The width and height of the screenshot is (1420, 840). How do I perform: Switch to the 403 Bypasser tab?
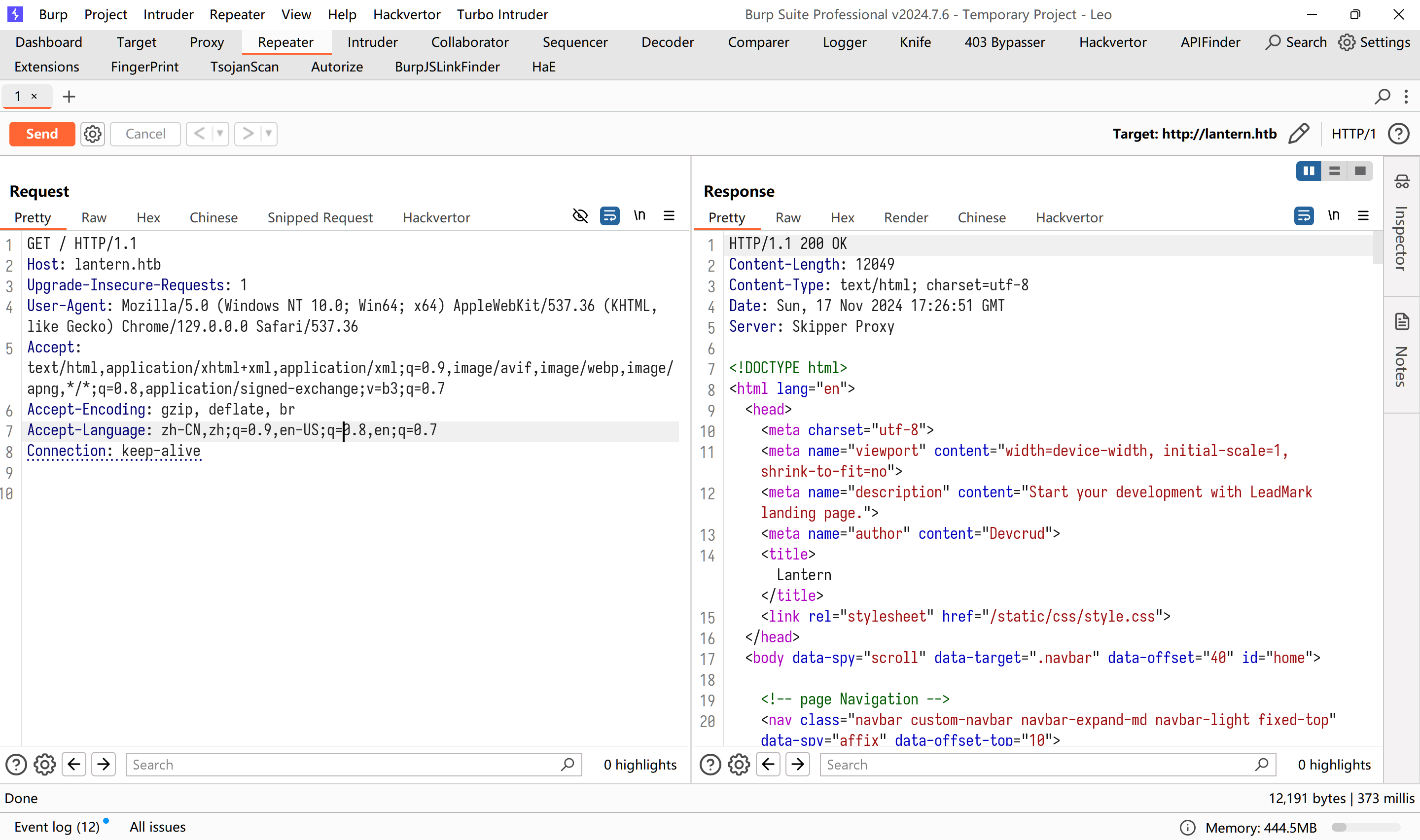[x=1004, y=42]
